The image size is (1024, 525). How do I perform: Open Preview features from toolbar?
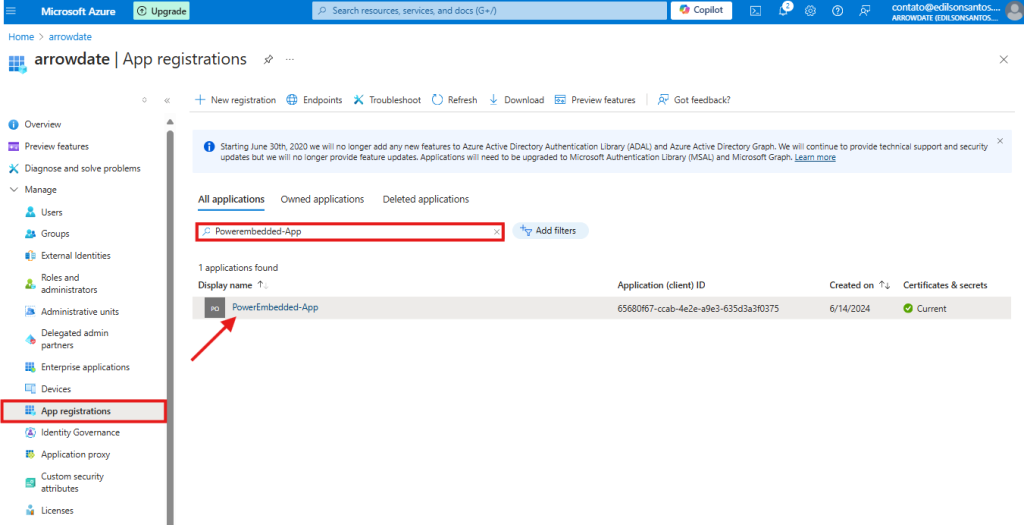click(595, 100)
